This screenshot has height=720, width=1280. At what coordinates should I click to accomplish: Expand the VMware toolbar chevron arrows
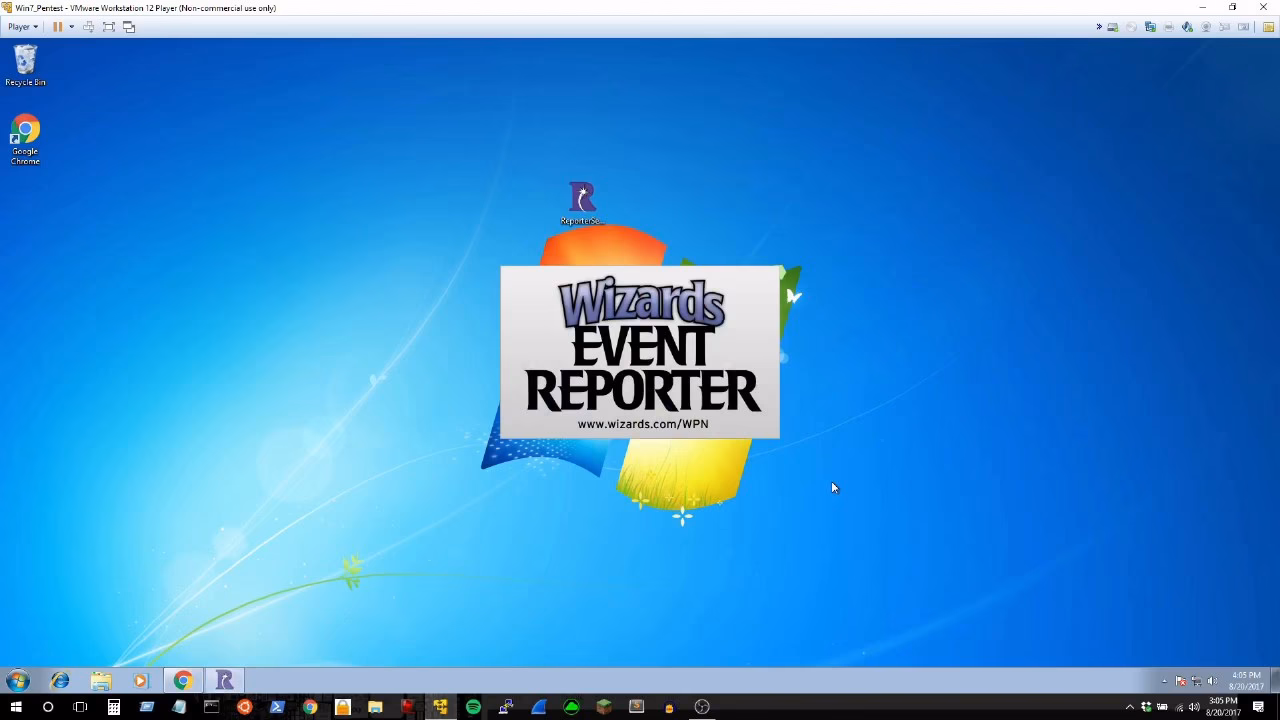click(x=1099, y=27)
